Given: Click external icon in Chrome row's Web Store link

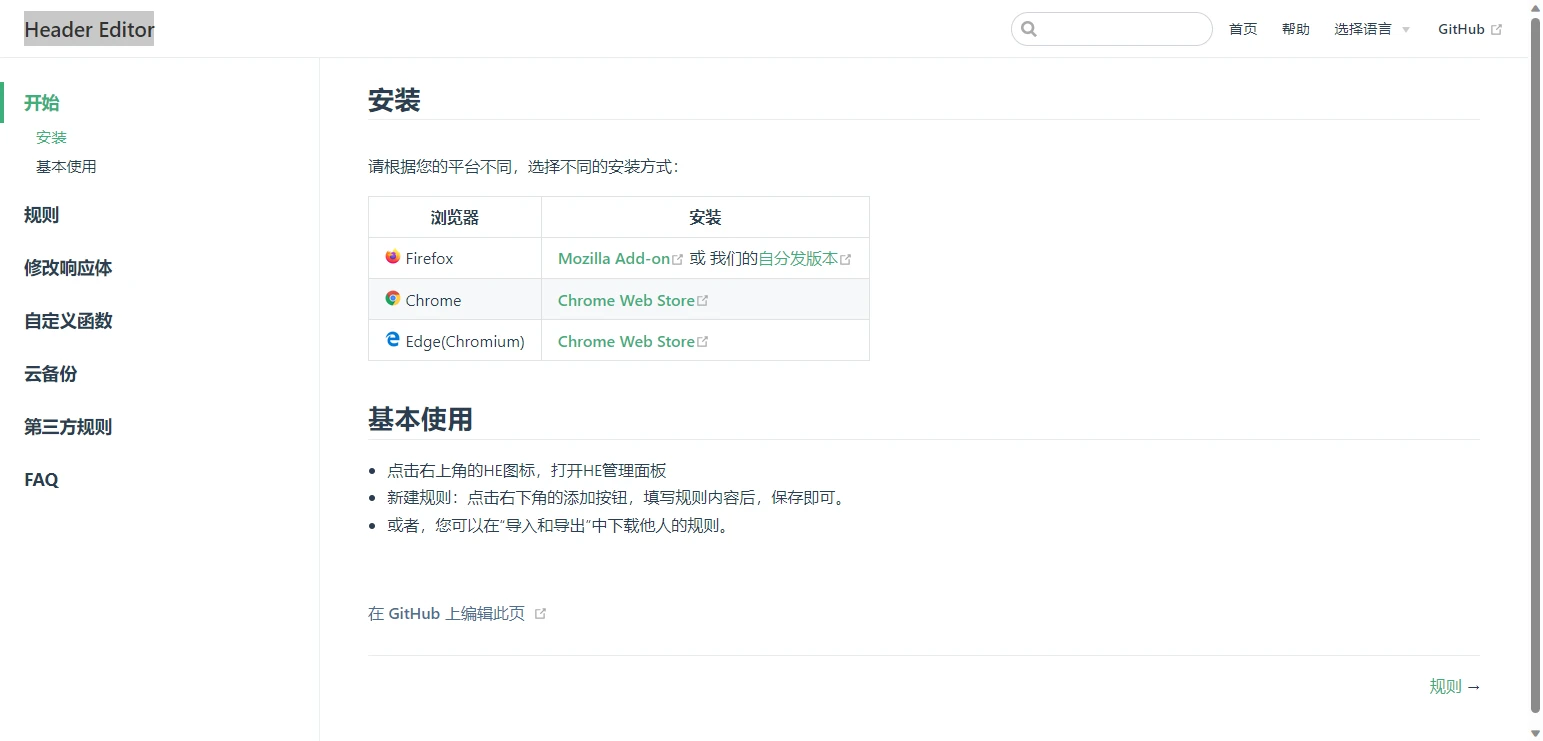Looking at the screenshot, I should [702, 300].
